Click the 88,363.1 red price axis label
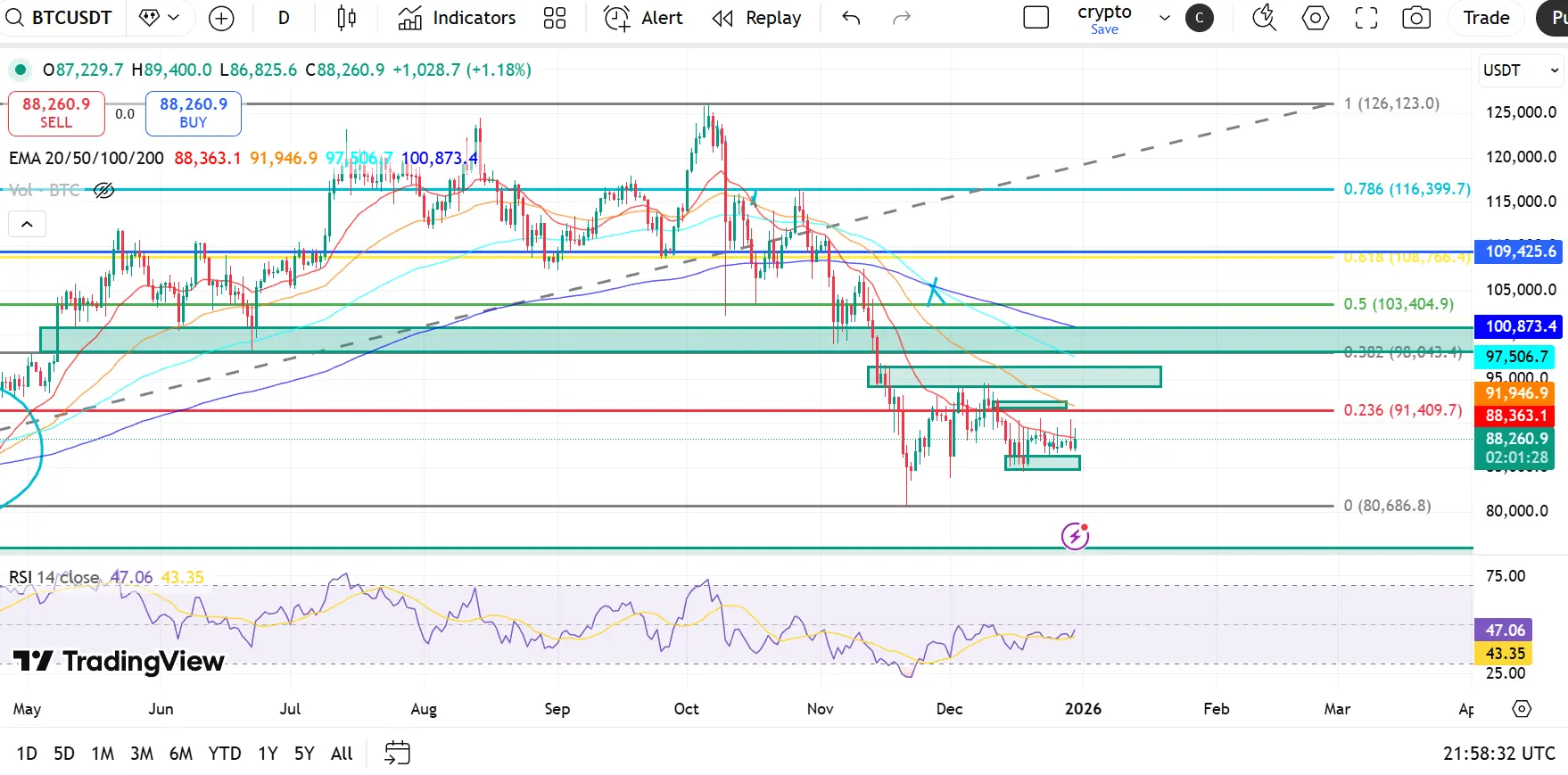Image resolution: width=1568 pixels, height=775 pixels. point(1516,416)
